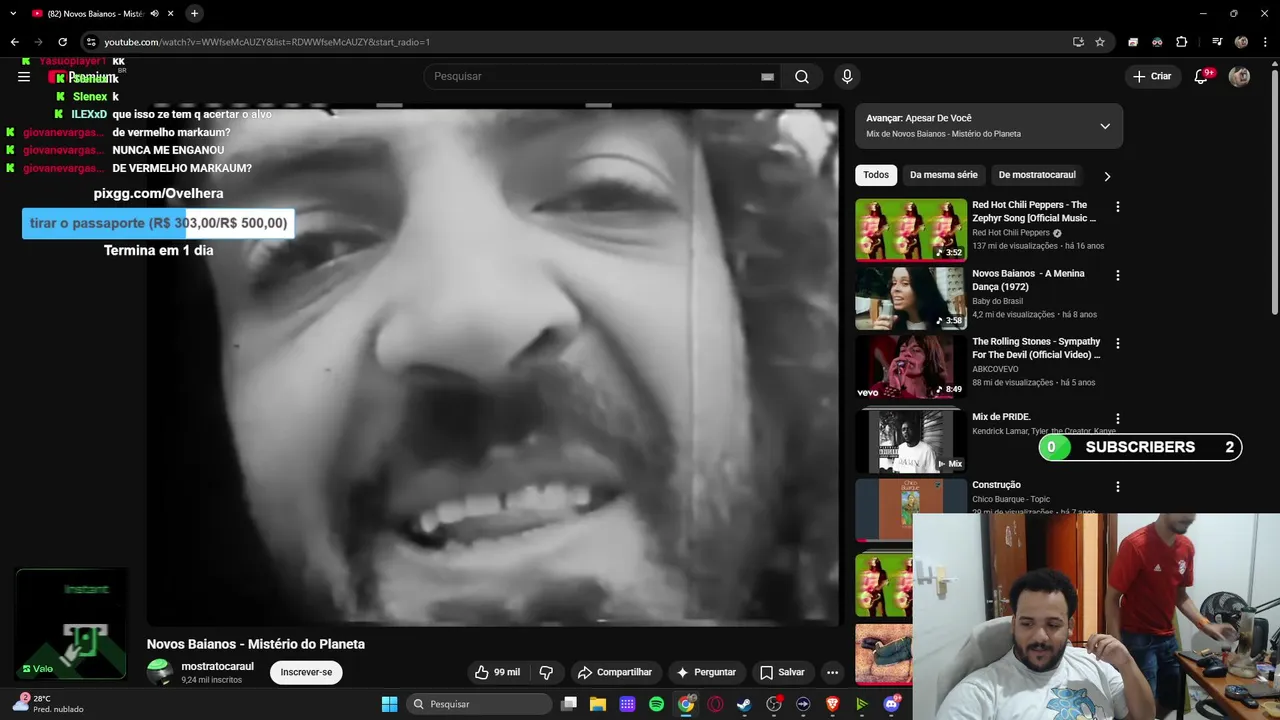Image resolution: width=1280 pixels, height=720 pixels.
Task: Open the media control icon in toolbar
Action: (1217, 42)
